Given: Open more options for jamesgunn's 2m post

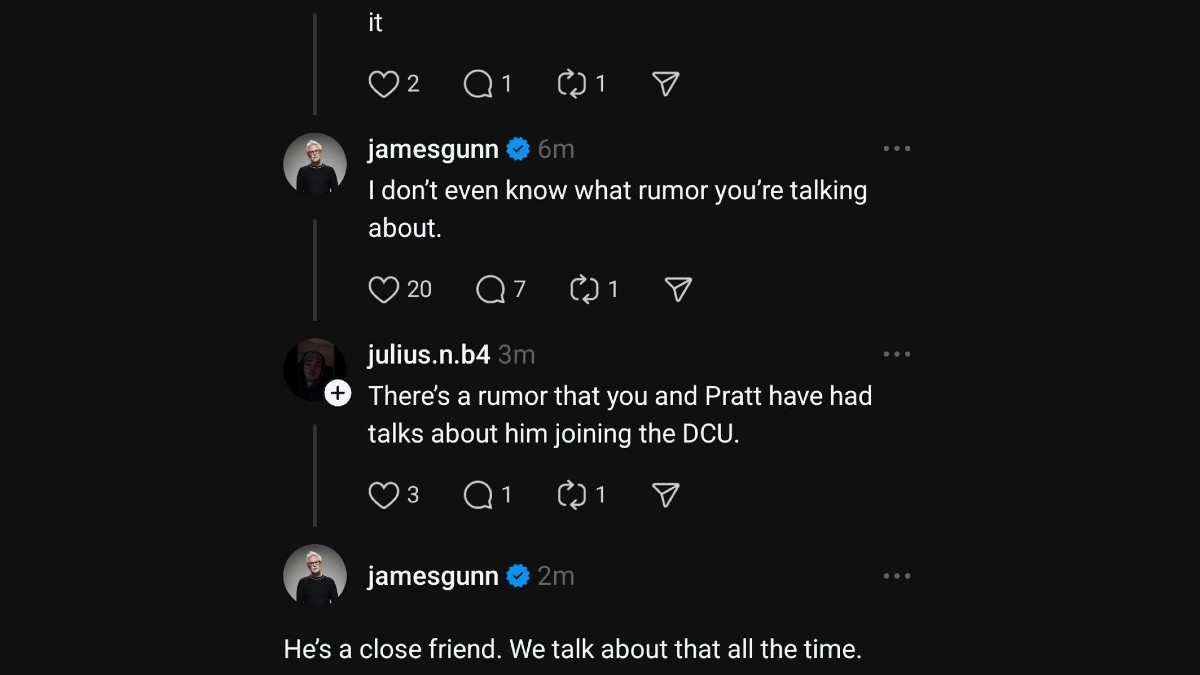Looking at the screenshot, I should point(897,576).
